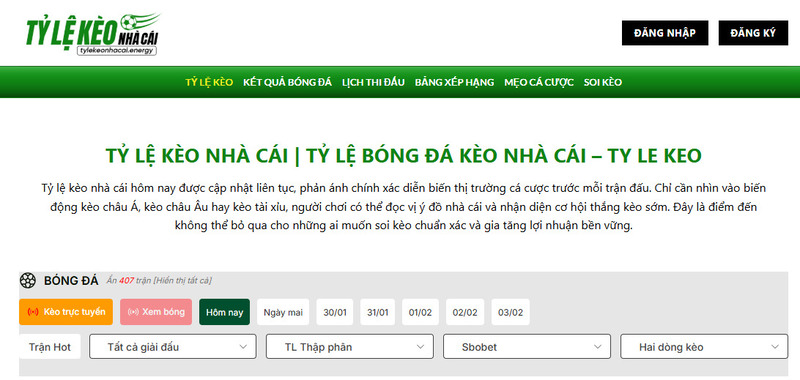Expand the Tất cả giải đấu dropdown
The width and height of the screenshot is (800, 380).
[173, 347]
